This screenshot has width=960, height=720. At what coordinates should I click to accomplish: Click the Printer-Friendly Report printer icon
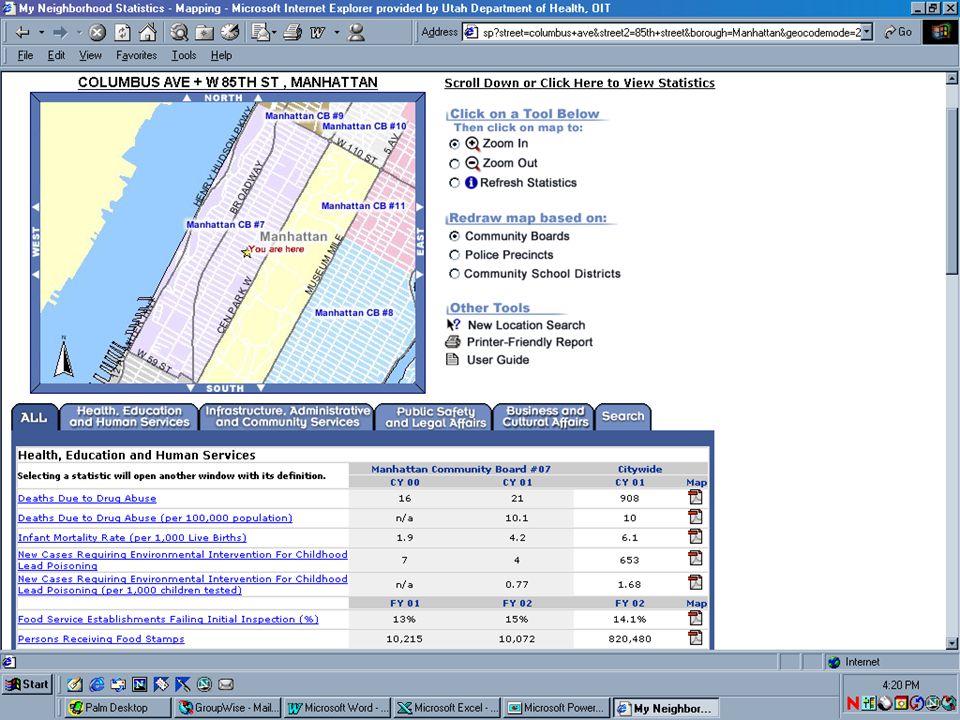tap(452, 342)
